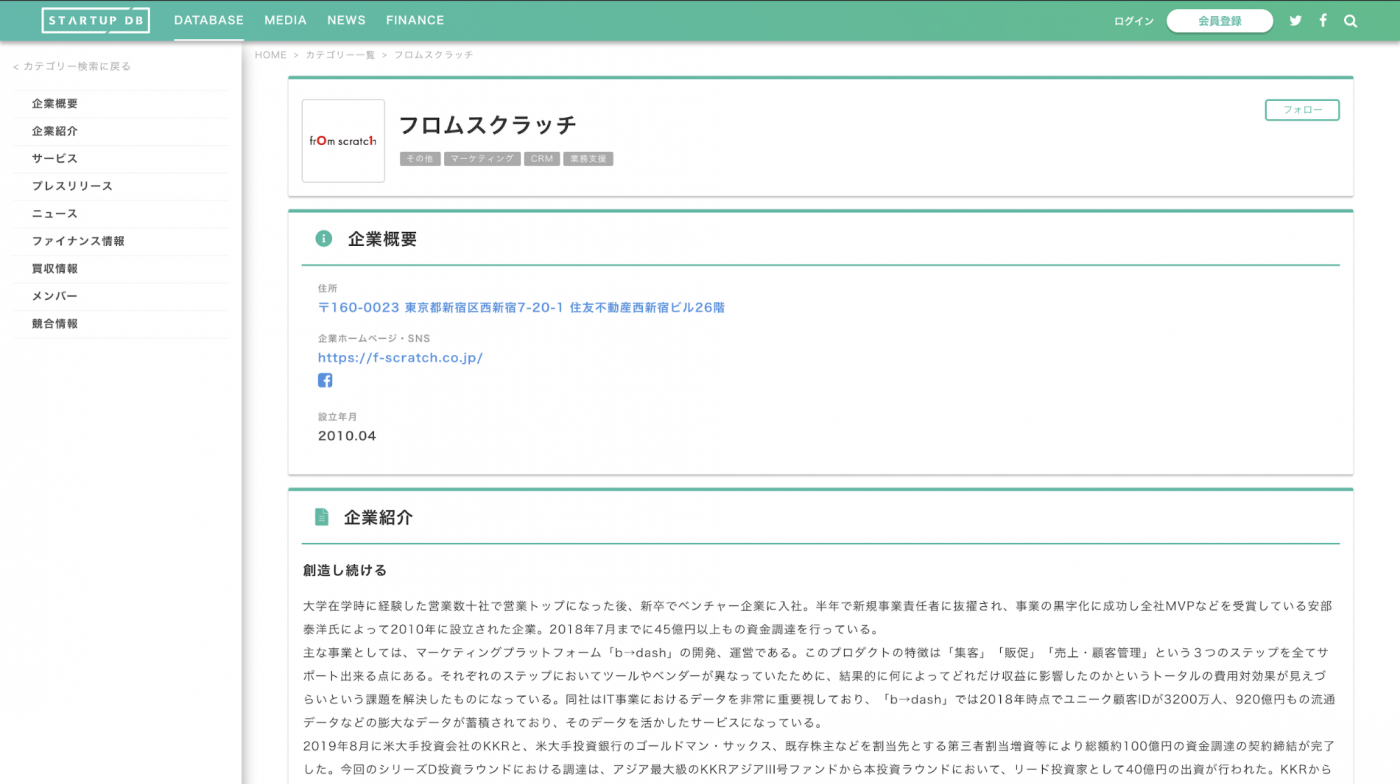Viewport: 1400px width, 784px height.
Task: Open the company homepage link https://f-scratch.co.jp/
Action: tap(400, 357)
